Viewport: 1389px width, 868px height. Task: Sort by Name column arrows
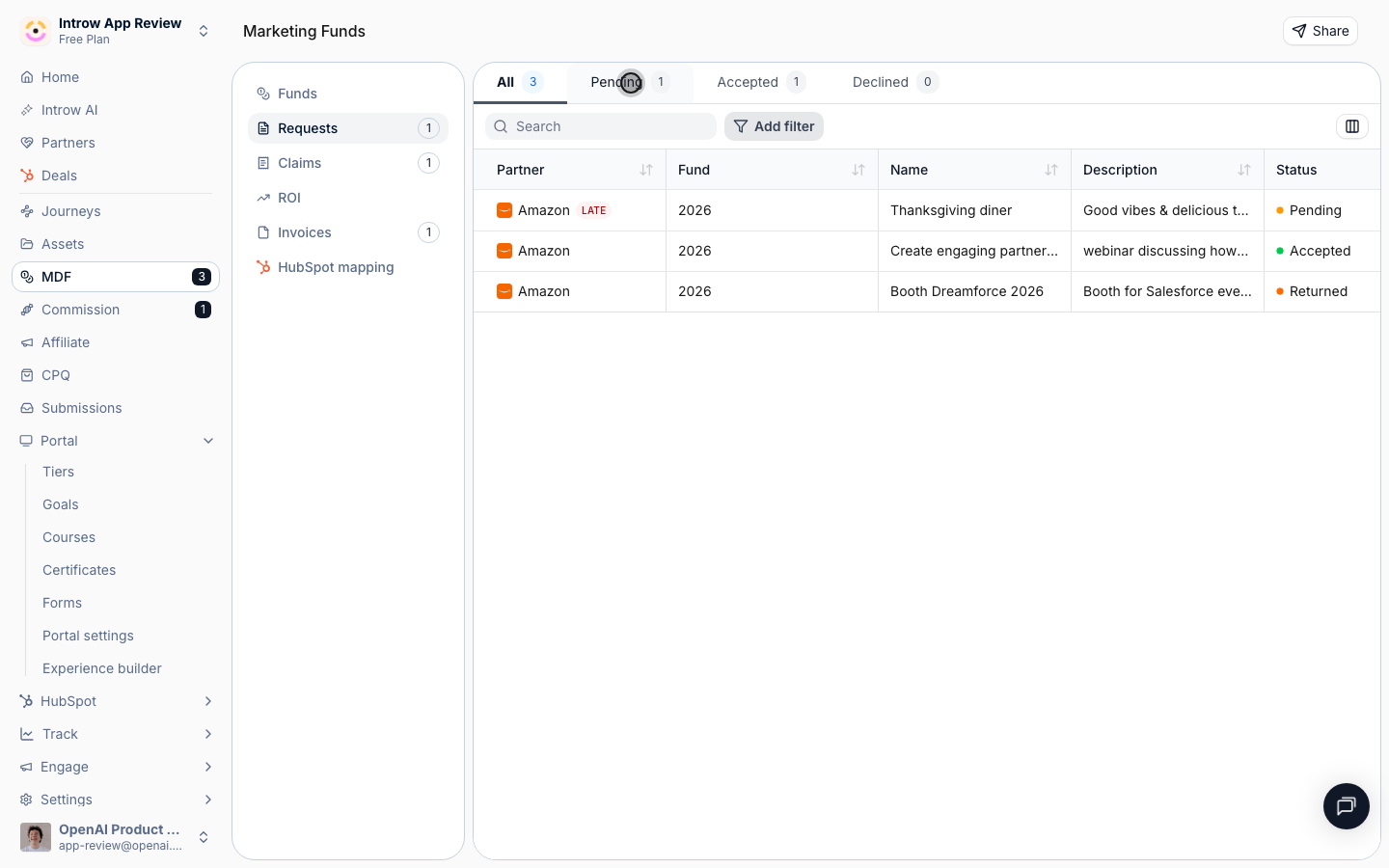[1051, 170]
